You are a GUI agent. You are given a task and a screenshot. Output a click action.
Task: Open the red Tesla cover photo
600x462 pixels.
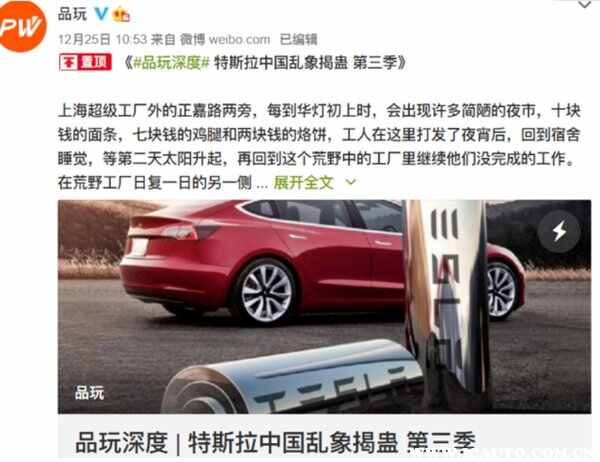[x=324, y=307]
